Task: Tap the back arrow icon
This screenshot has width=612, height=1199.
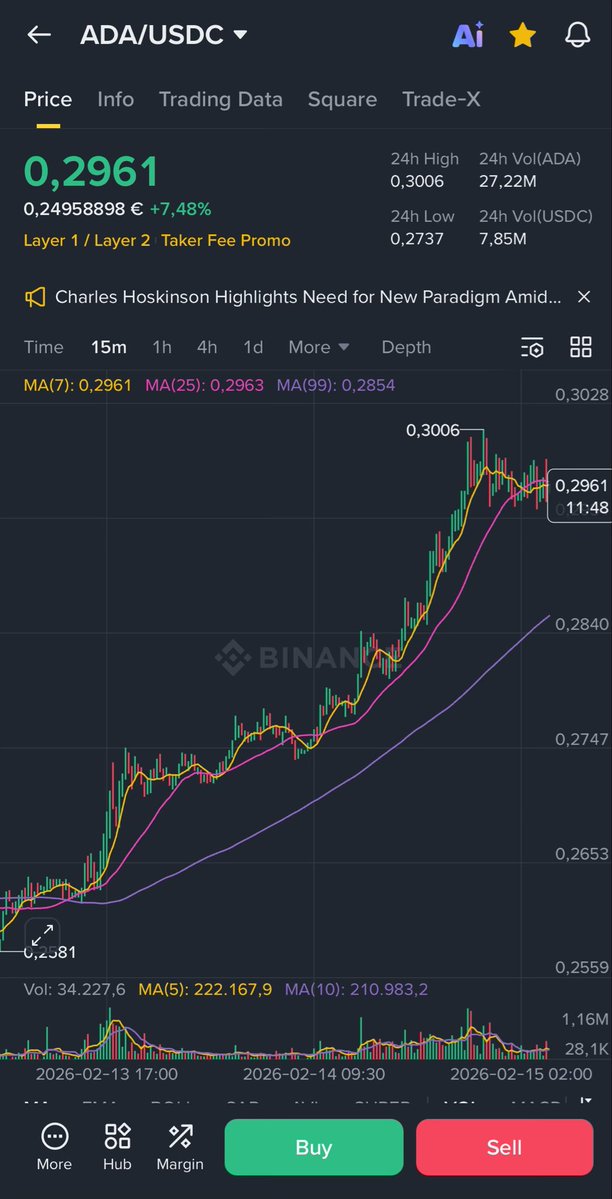Action: pyautogui.click(x=39, y=34)
